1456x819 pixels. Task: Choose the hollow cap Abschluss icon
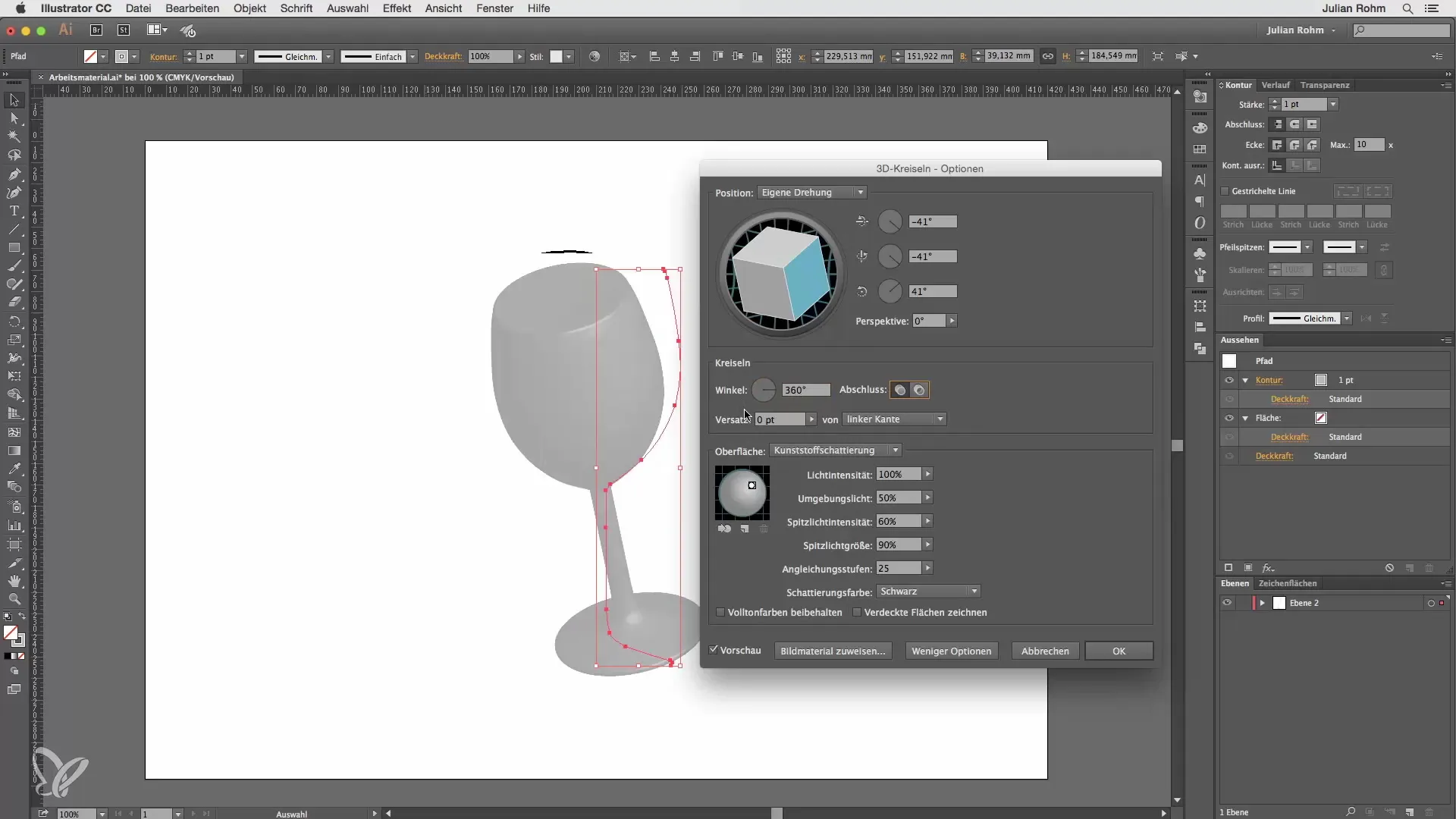(919, 390)
